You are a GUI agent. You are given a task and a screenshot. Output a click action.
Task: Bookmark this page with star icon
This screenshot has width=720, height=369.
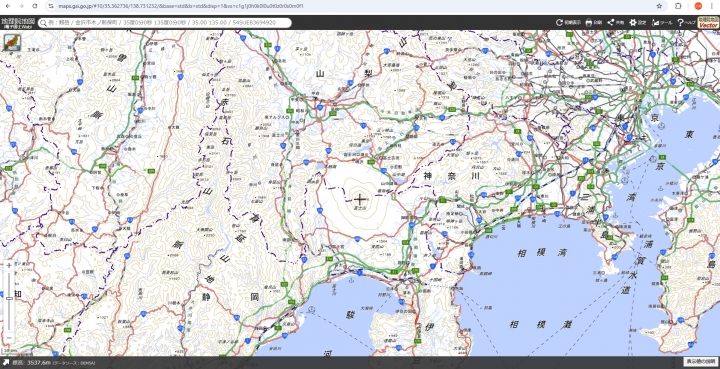[x=659, y=6]
